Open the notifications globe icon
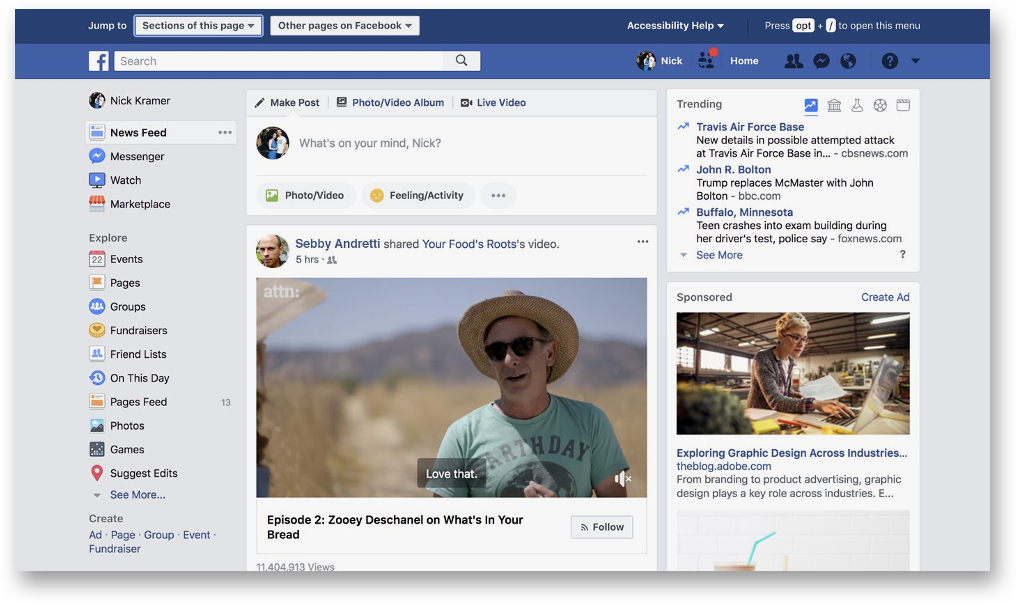The width and height of the screenshot is (1017, 604). coord(848,61)
